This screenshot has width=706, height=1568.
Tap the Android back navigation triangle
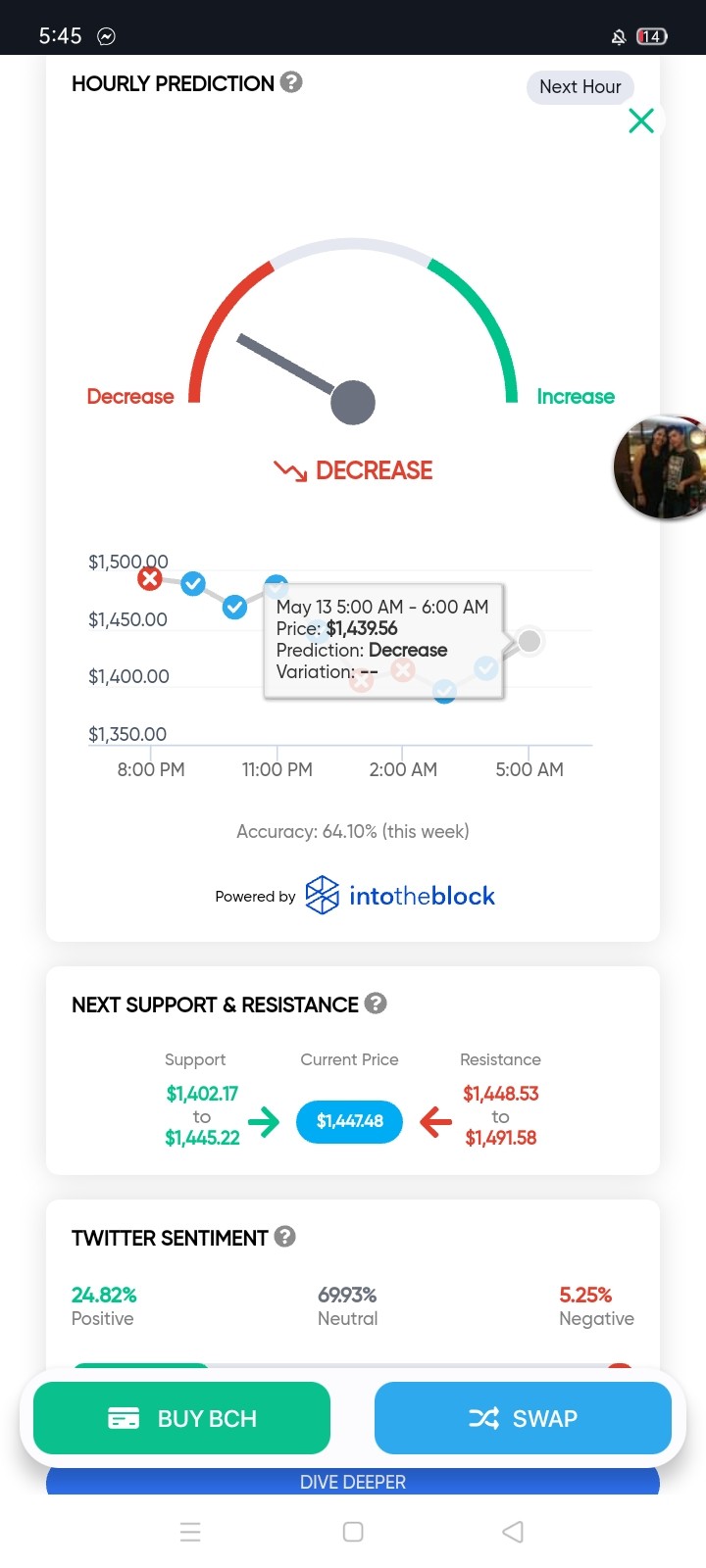coord(513,1532)
